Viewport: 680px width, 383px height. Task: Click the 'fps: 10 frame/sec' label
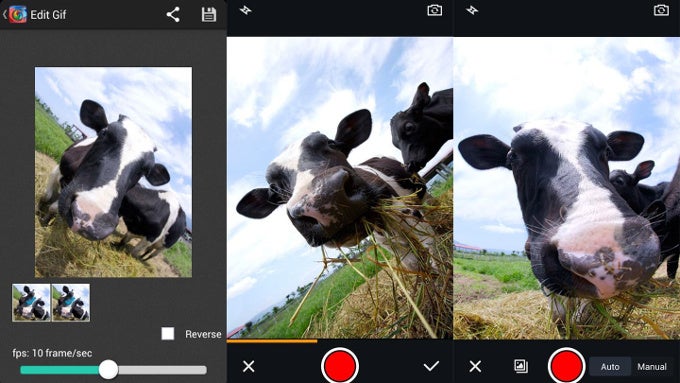pos(52,353)
